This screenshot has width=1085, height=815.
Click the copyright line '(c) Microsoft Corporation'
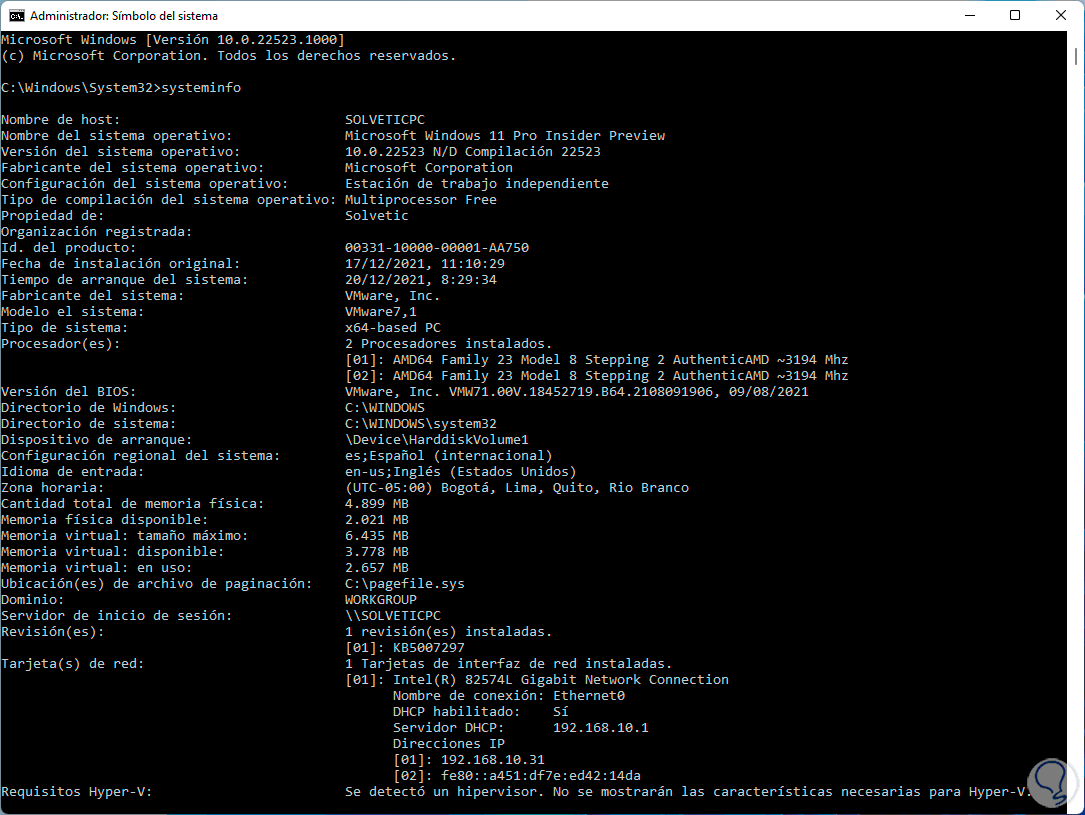(228, 55)
